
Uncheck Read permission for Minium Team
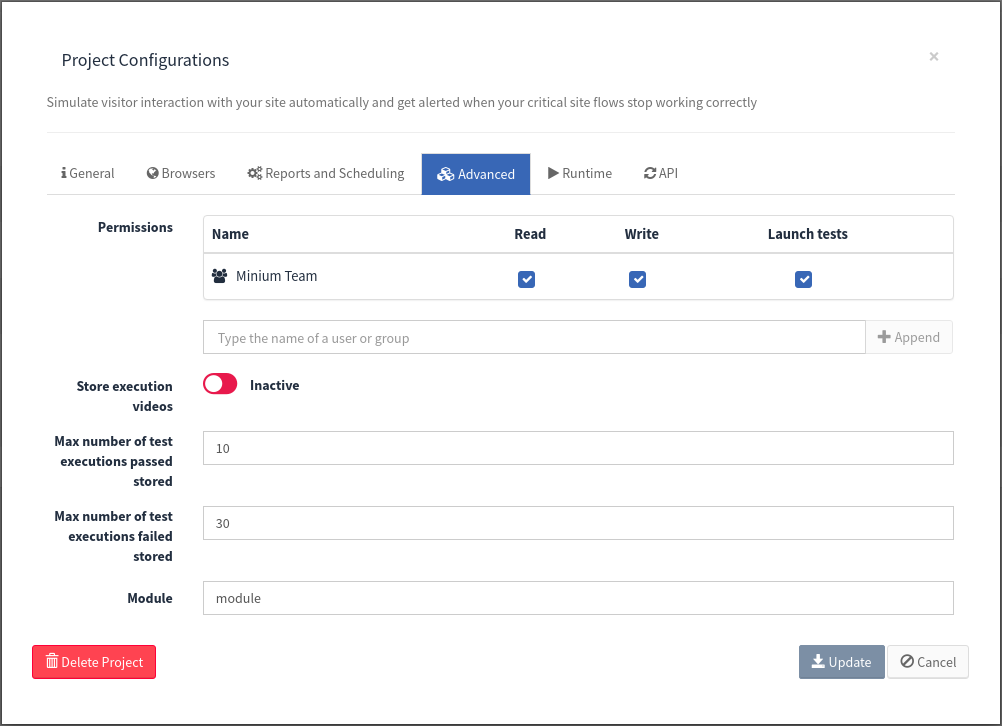click(x=527, y=279)
